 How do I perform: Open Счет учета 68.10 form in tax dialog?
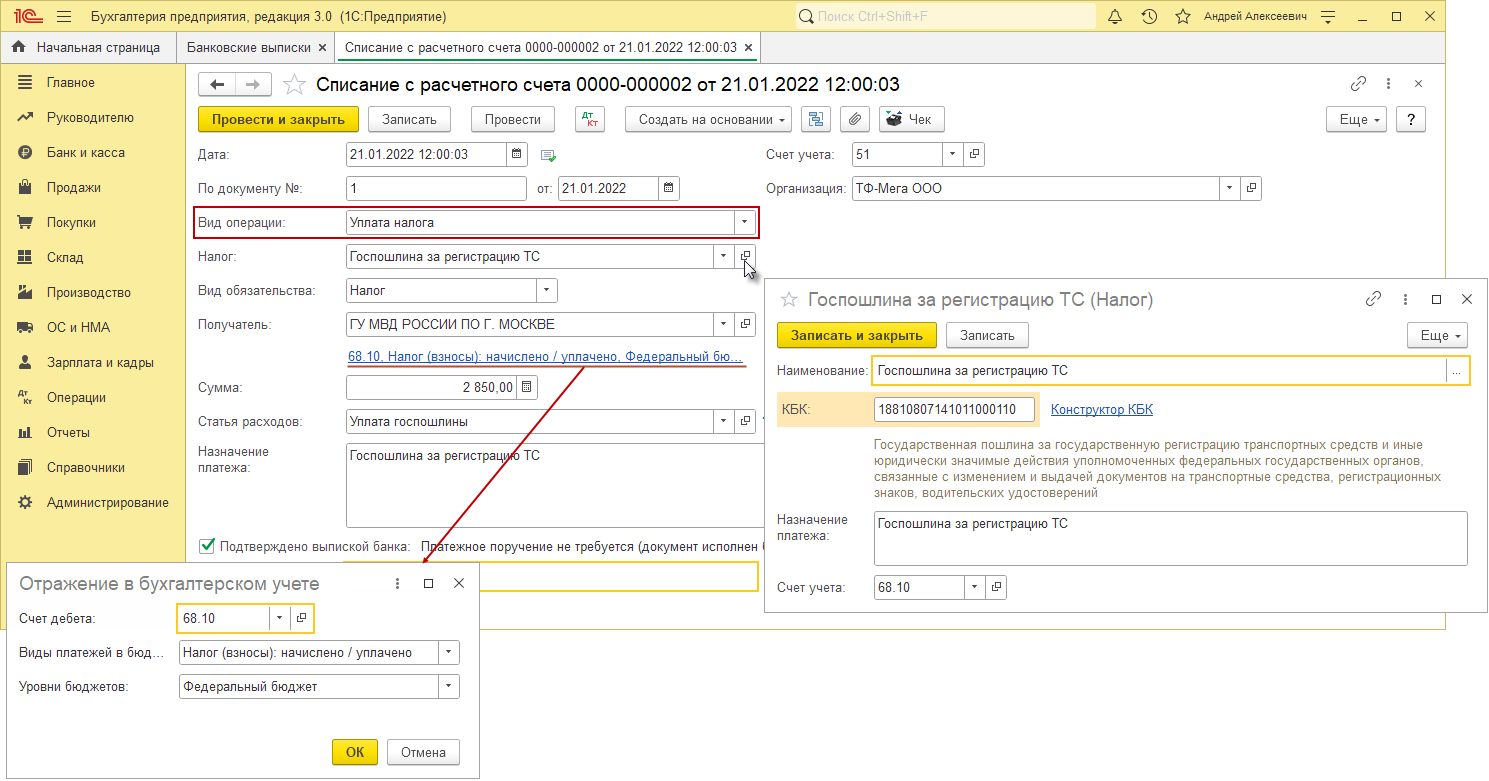pyautogui.click(x=996, y=587)
